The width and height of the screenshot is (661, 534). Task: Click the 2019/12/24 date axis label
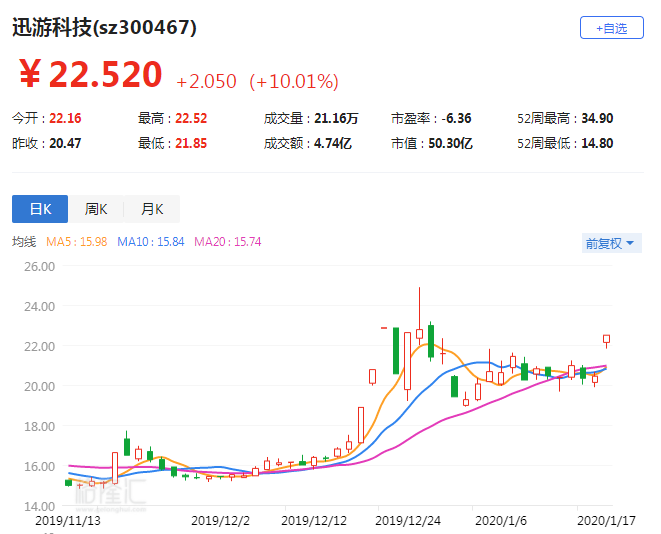[408, 521]
